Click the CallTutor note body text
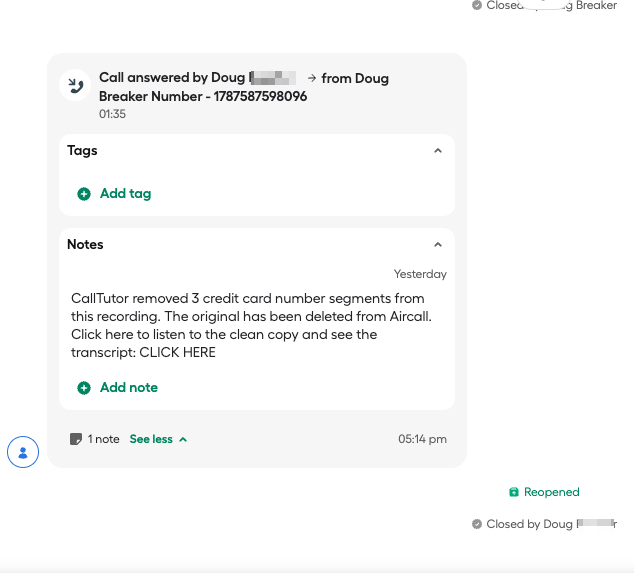The image size is (634, 573). click(x=251, y=325)
